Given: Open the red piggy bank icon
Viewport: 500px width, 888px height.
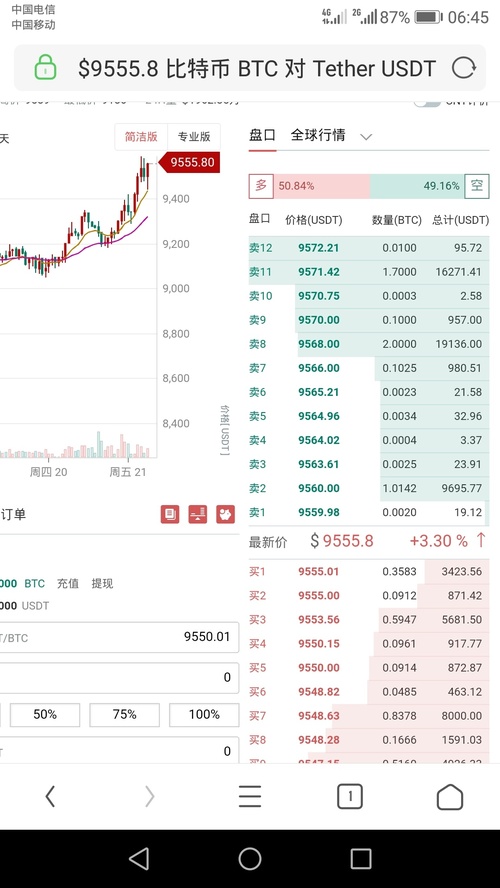Looking at the screenshot, I should (x=225, y=514).
